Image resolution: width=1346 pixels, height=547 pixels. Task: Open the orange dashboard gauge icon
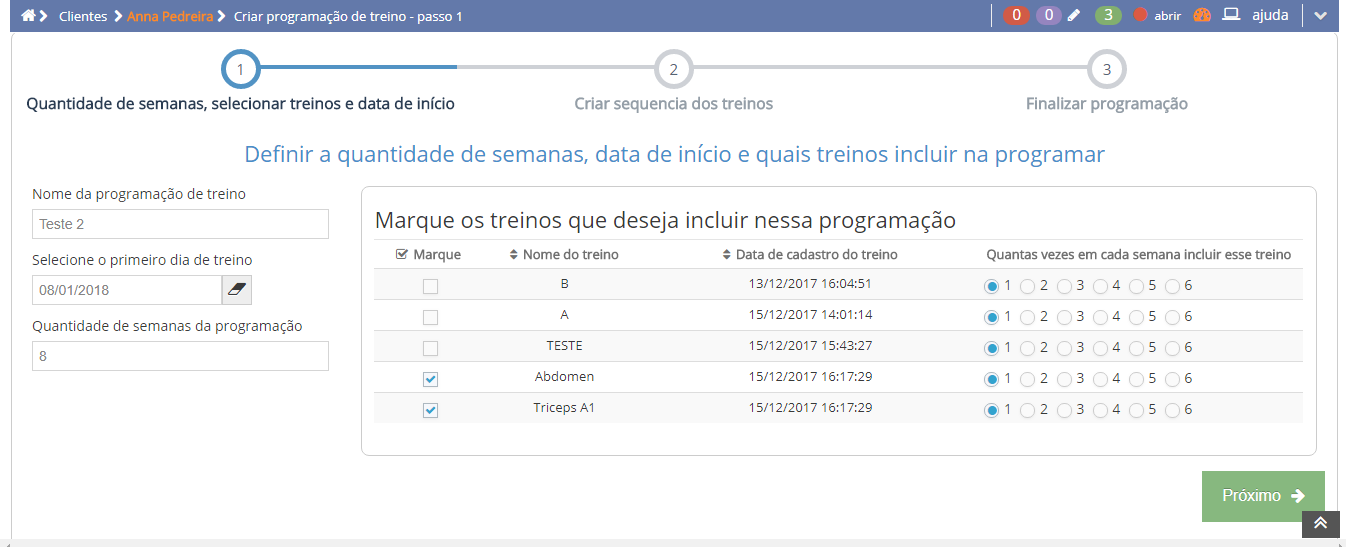(x=1202, y=16)
